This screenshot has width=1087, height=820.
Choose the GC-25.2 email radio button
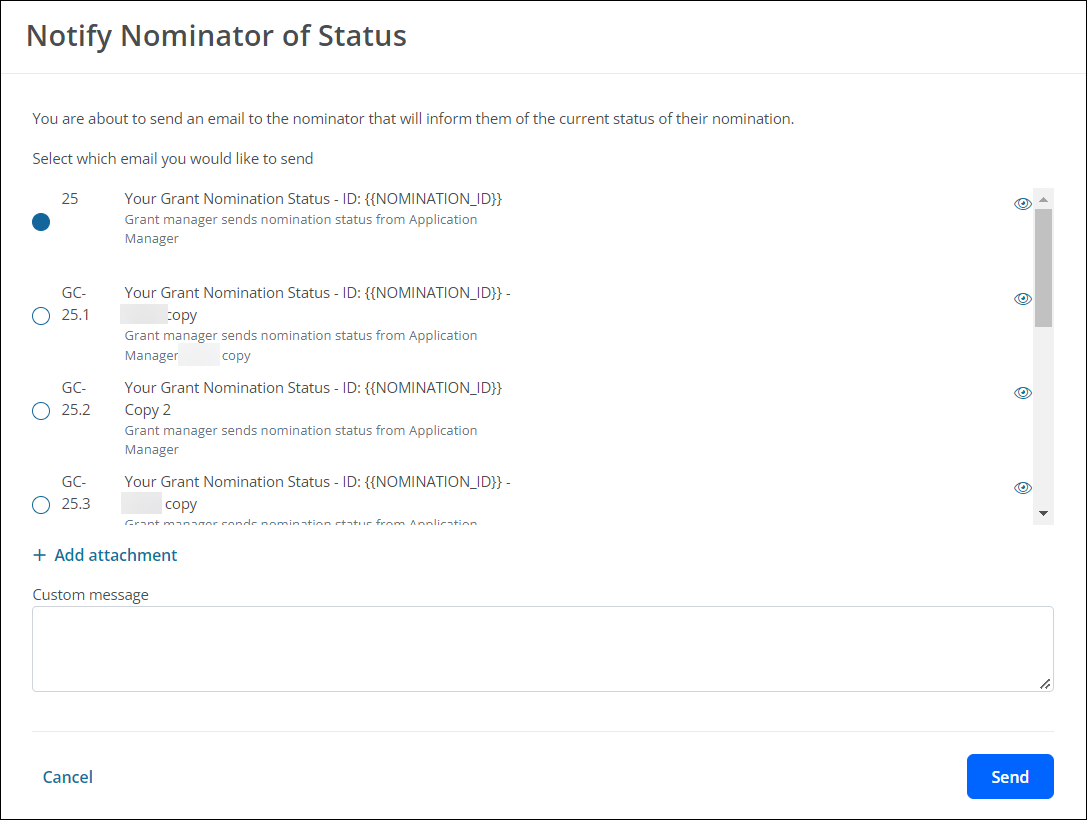click(41, 411)
